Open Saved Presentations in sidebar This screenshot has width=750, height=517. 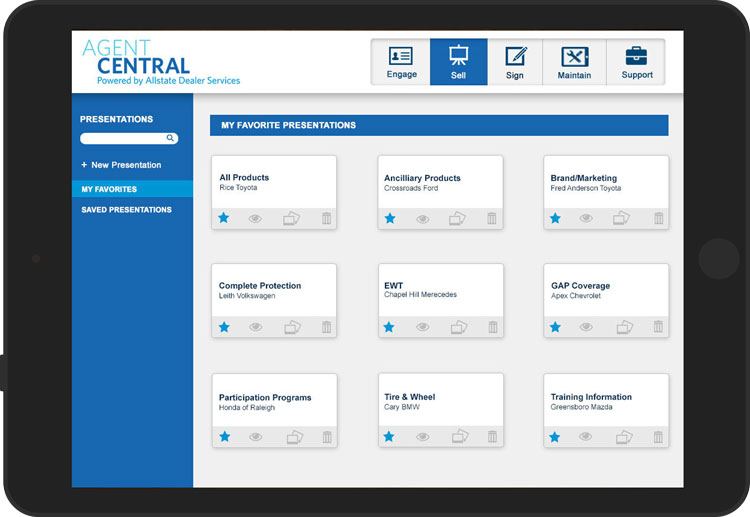(126, 209)
